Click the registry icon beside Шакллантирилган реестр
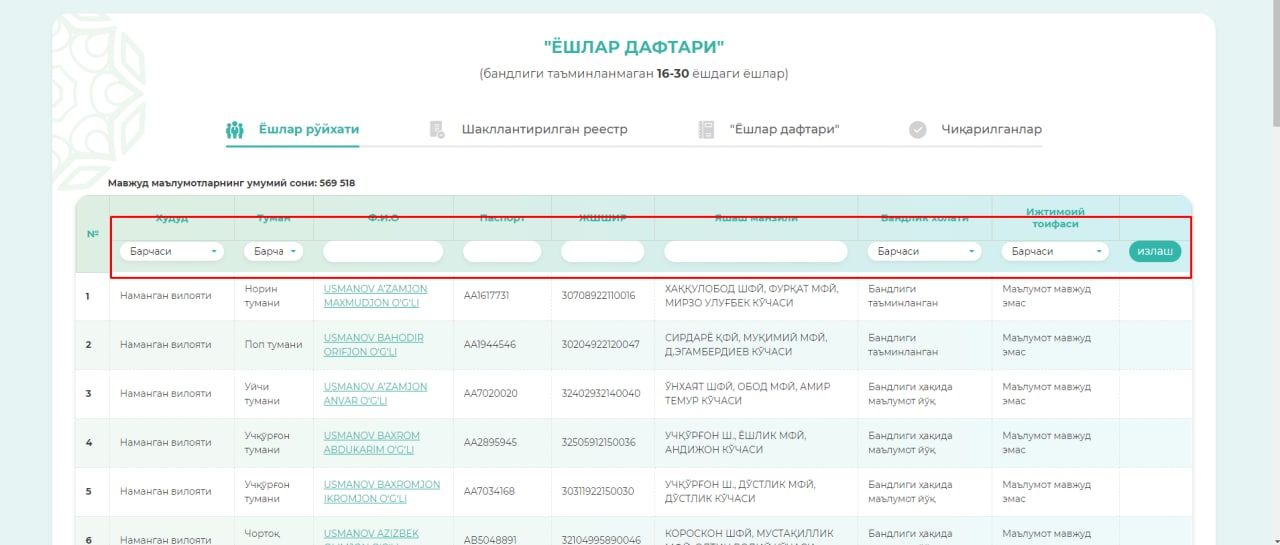This screenshot has height=545, width=1280. click(437, 130)
